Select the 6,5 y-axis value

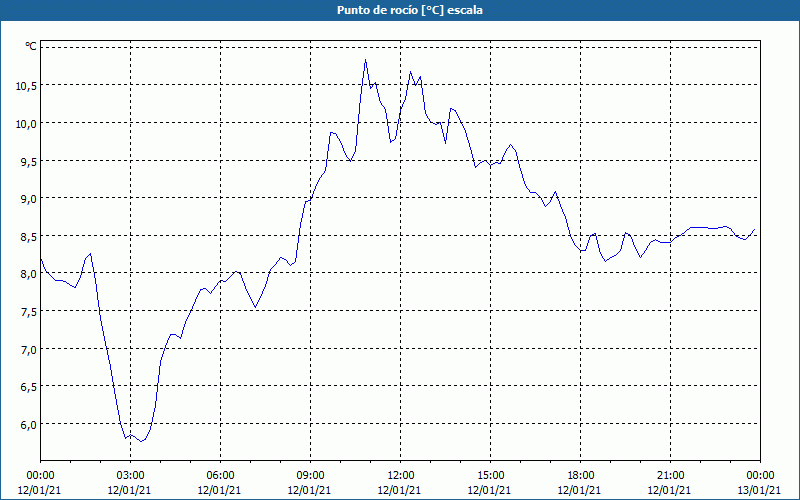29,387
